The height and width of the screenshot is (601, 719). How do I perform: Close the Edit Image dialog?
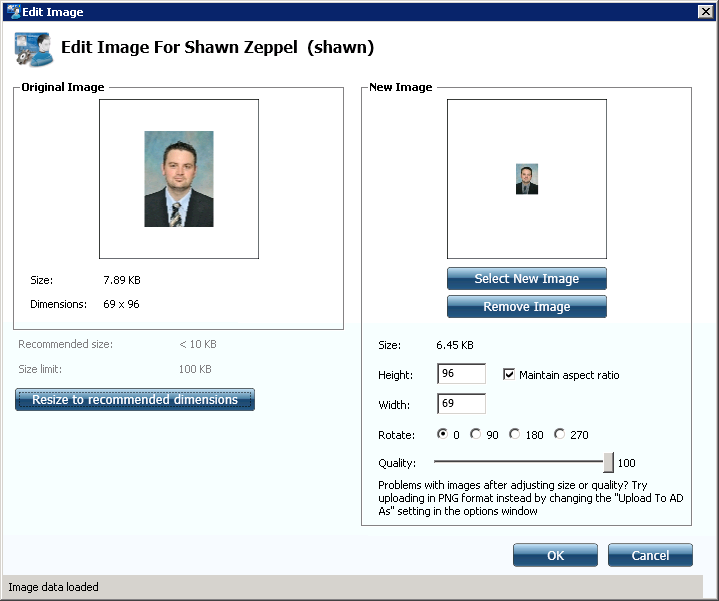[x=705, y=11]
